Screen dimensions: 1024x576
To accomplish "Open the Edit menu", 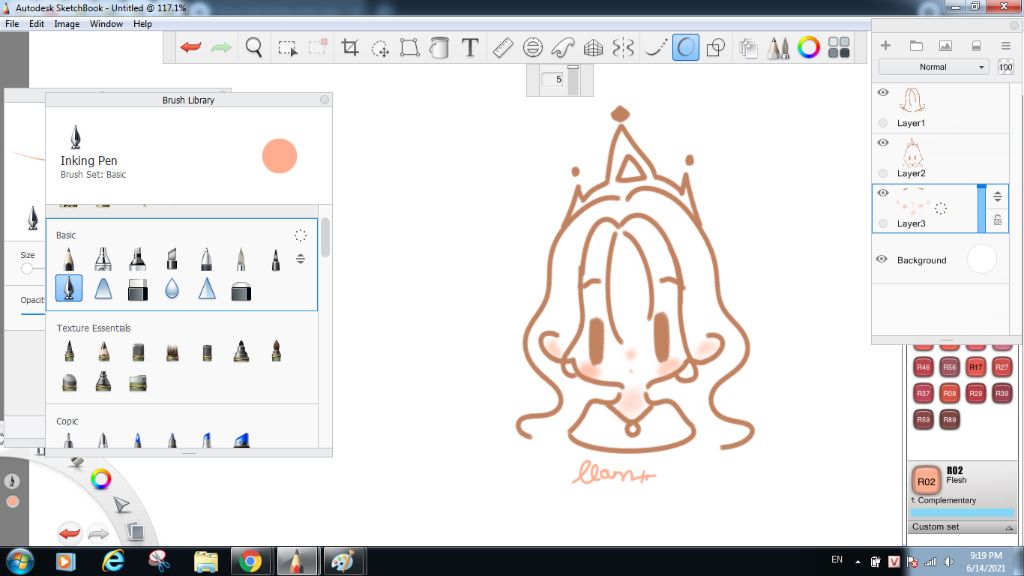I will 37,24.
